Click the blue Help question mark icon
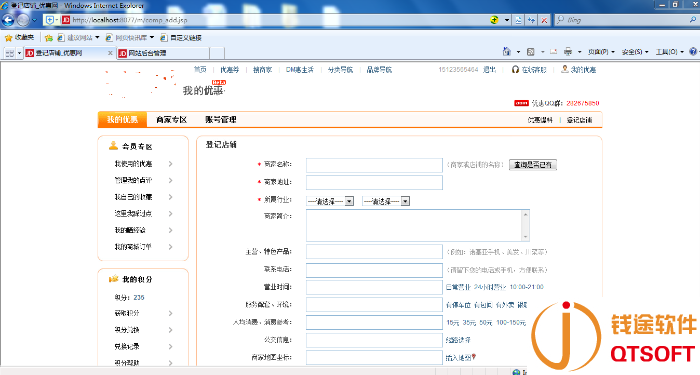Image resolution: width=700 pixels, height=375 pixels. coord(693,52)
